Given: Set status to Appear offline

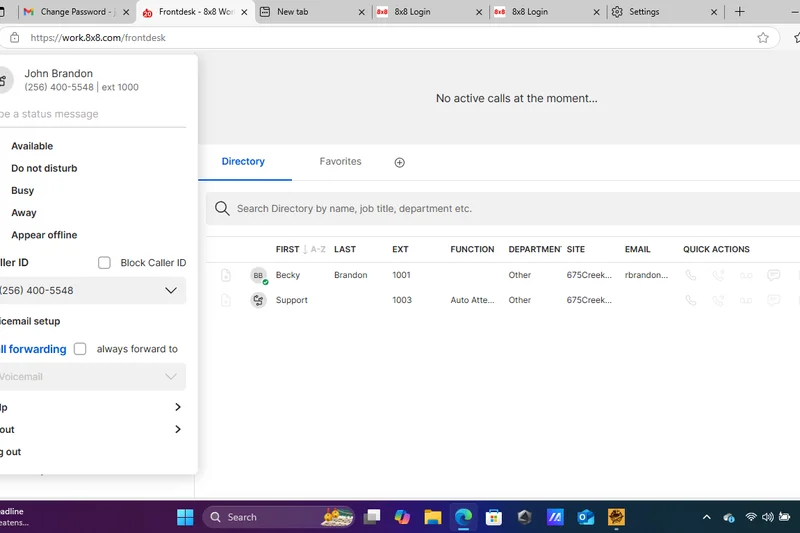Looking at the screenshot, I should pyautogui.click(x=44, y=235).
